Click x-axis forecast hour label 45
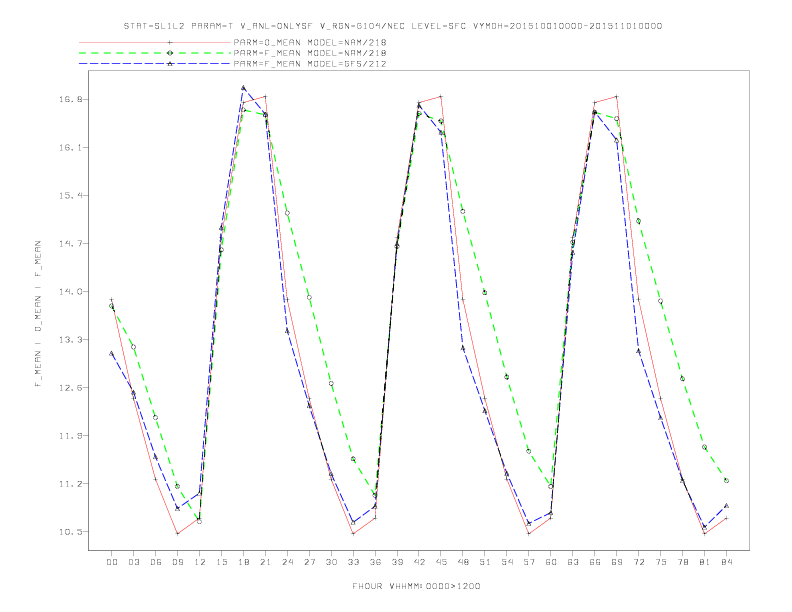The height and width of the screenshot is (612, 792). (441, 562)
